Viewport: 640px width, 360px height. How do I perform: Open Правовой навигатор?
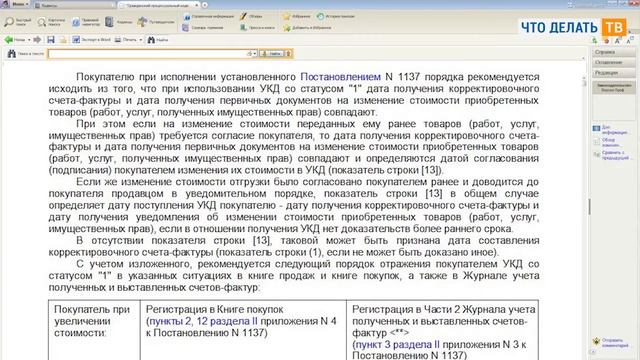(86, 22)
